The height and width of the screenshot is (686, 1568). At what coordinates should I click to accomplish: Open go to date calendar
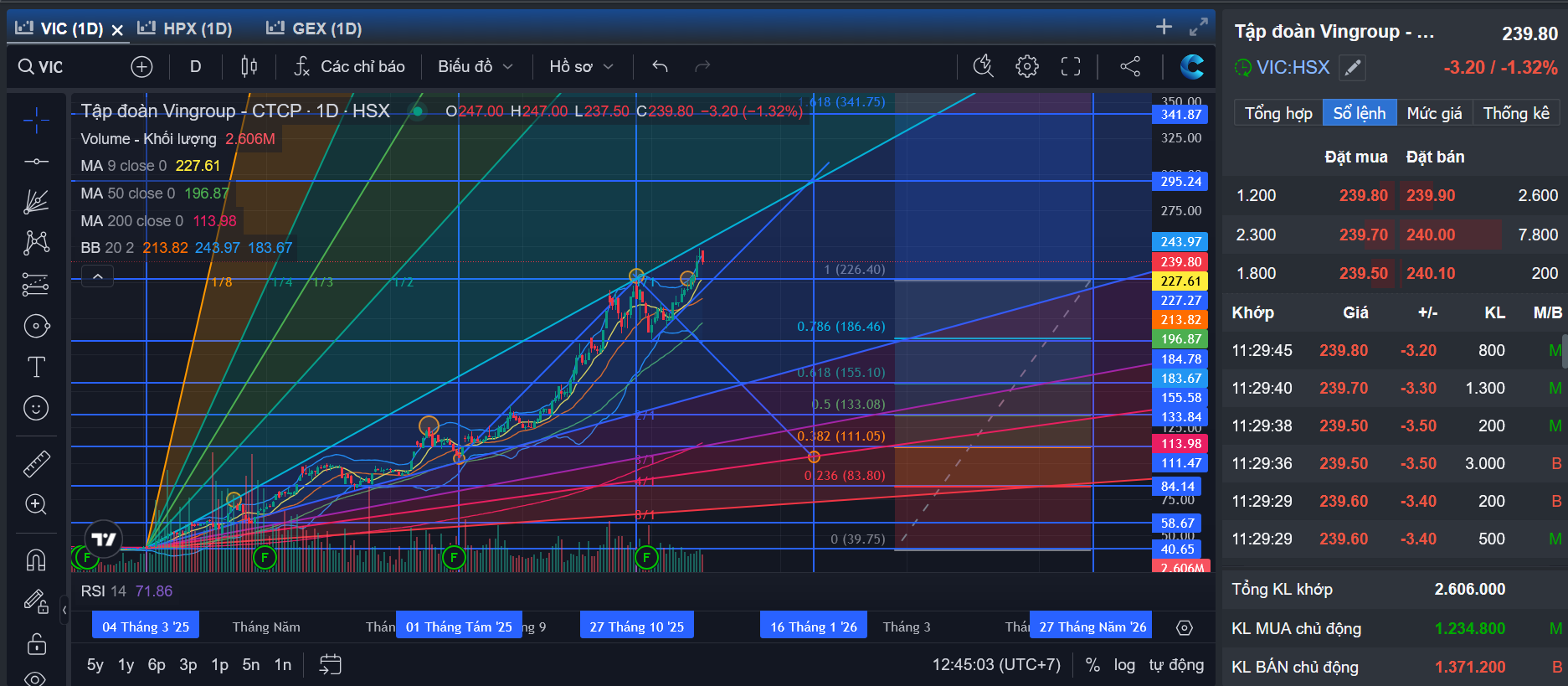coord(331,665)
